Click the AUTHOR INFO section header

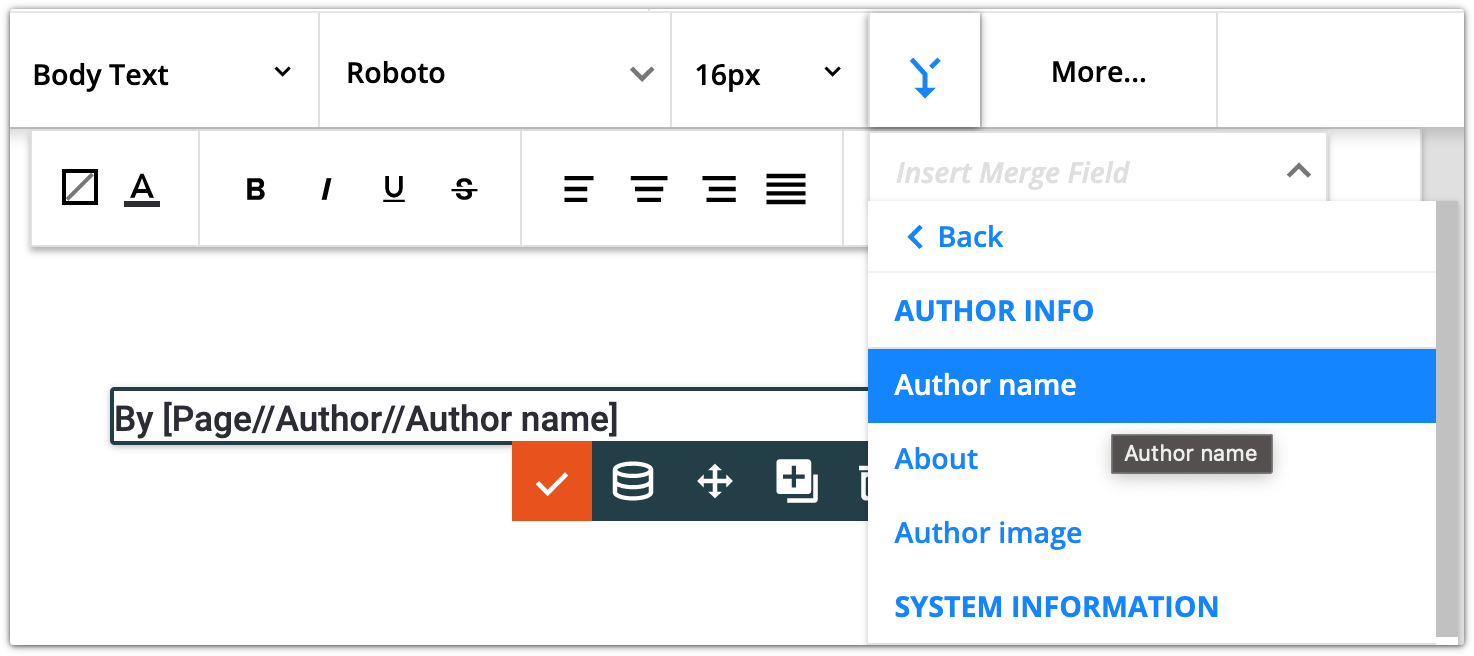tap(994, 311)
